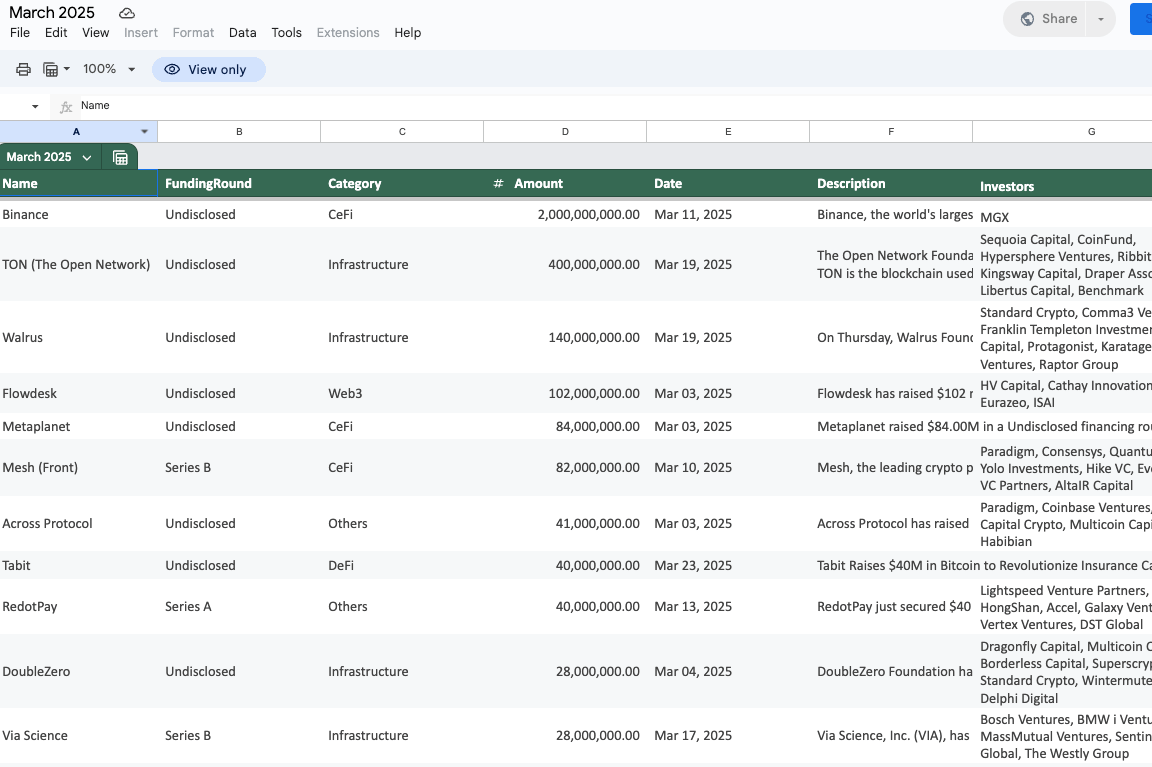Click the Date header cell
This screenshot has height=767, width=1152.
[x=728, y=184]
